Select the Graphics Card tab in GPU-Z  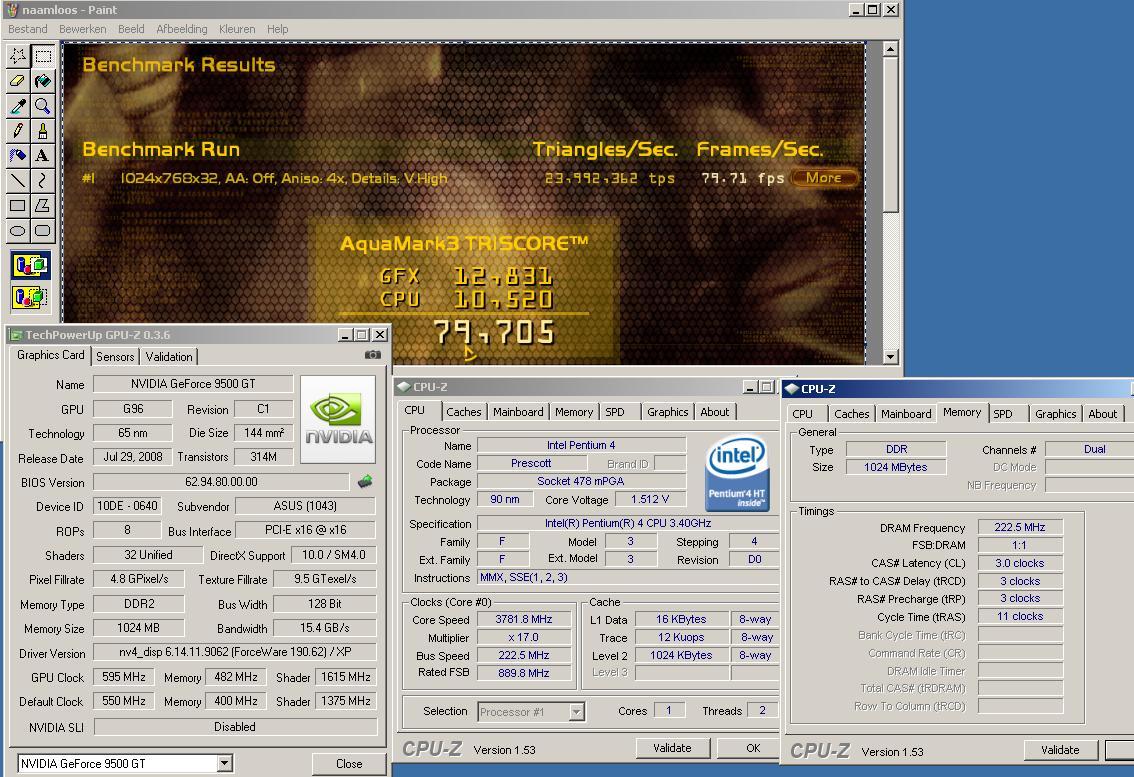[x=51, y=354]
